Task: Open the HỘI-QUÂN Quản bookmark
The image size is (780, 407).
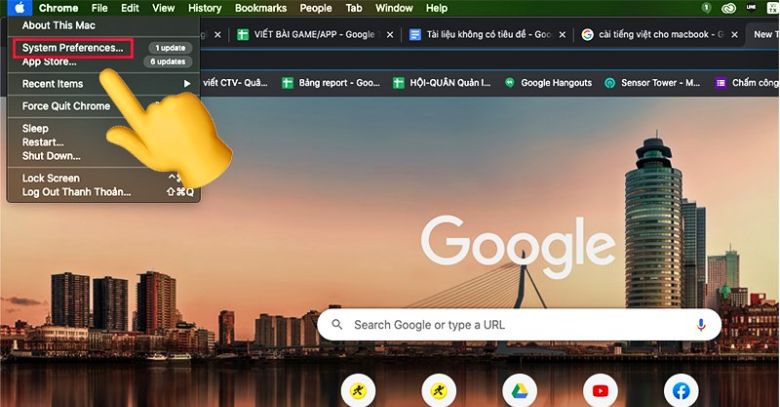Action: tap(442, 83)
